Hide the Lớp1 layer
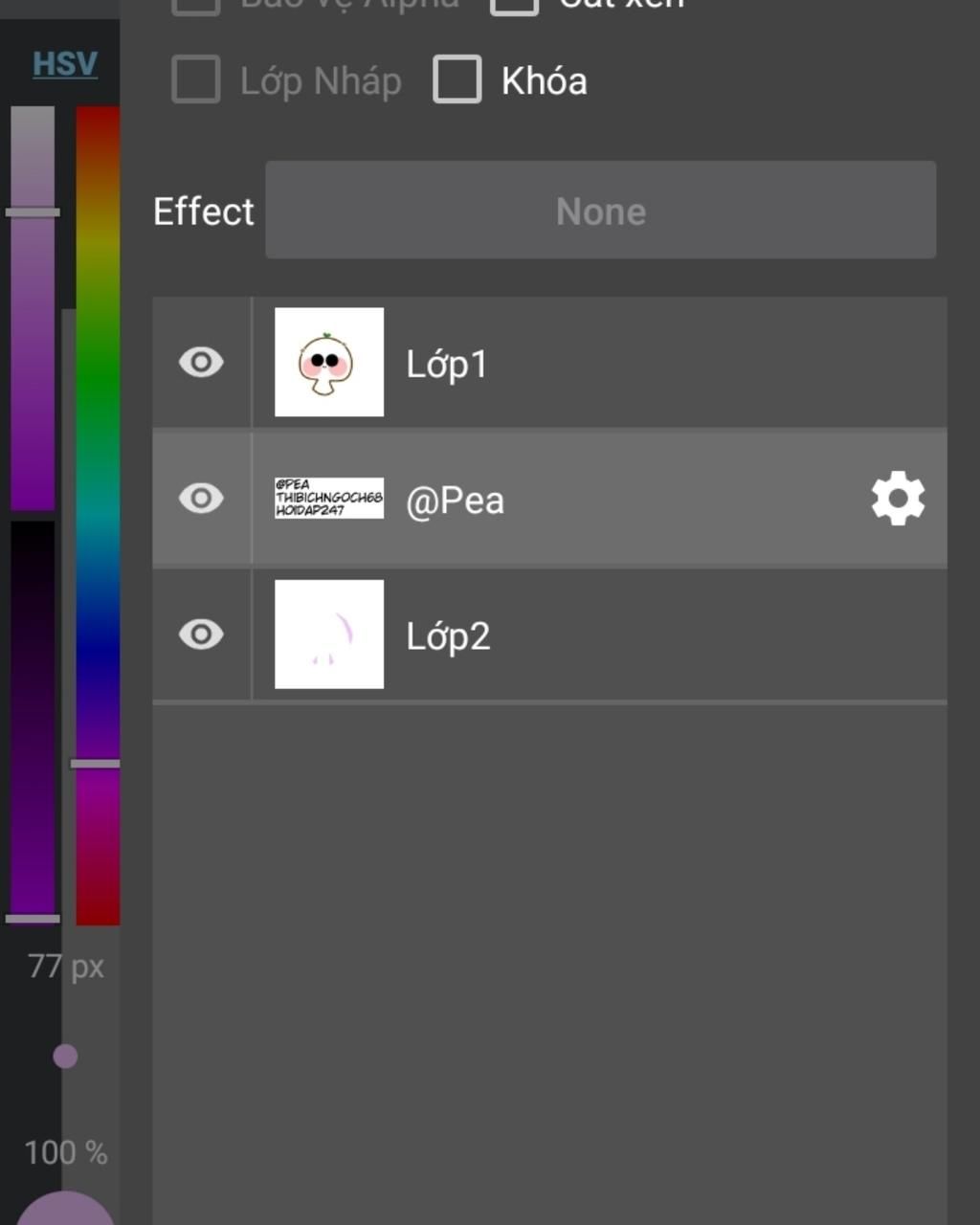The image size is (980, 1225). pos(201,363)
